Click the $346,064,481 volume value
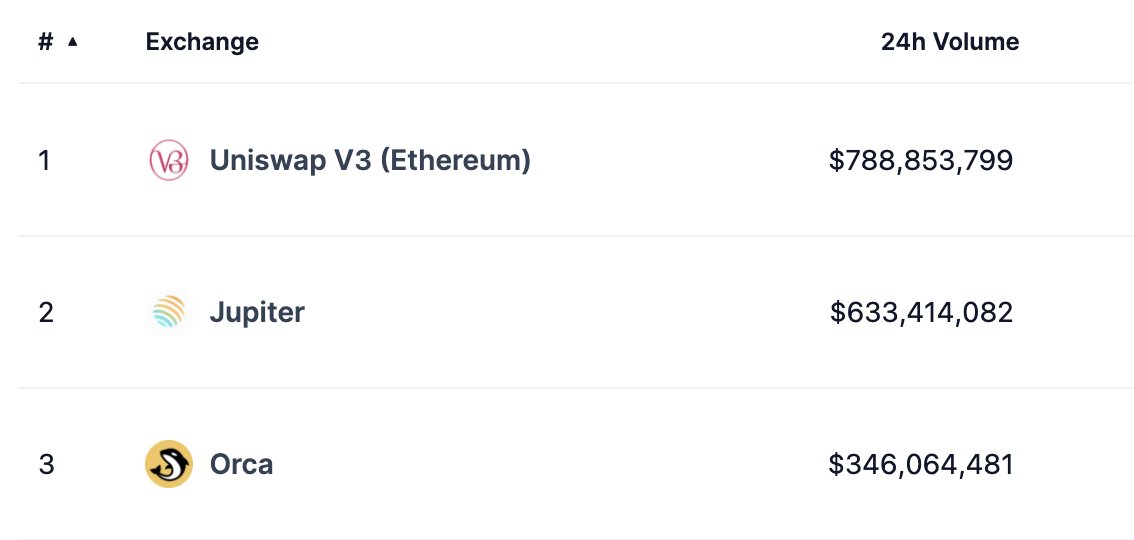Screen dimensions: 1134x540 click(921, 464)
